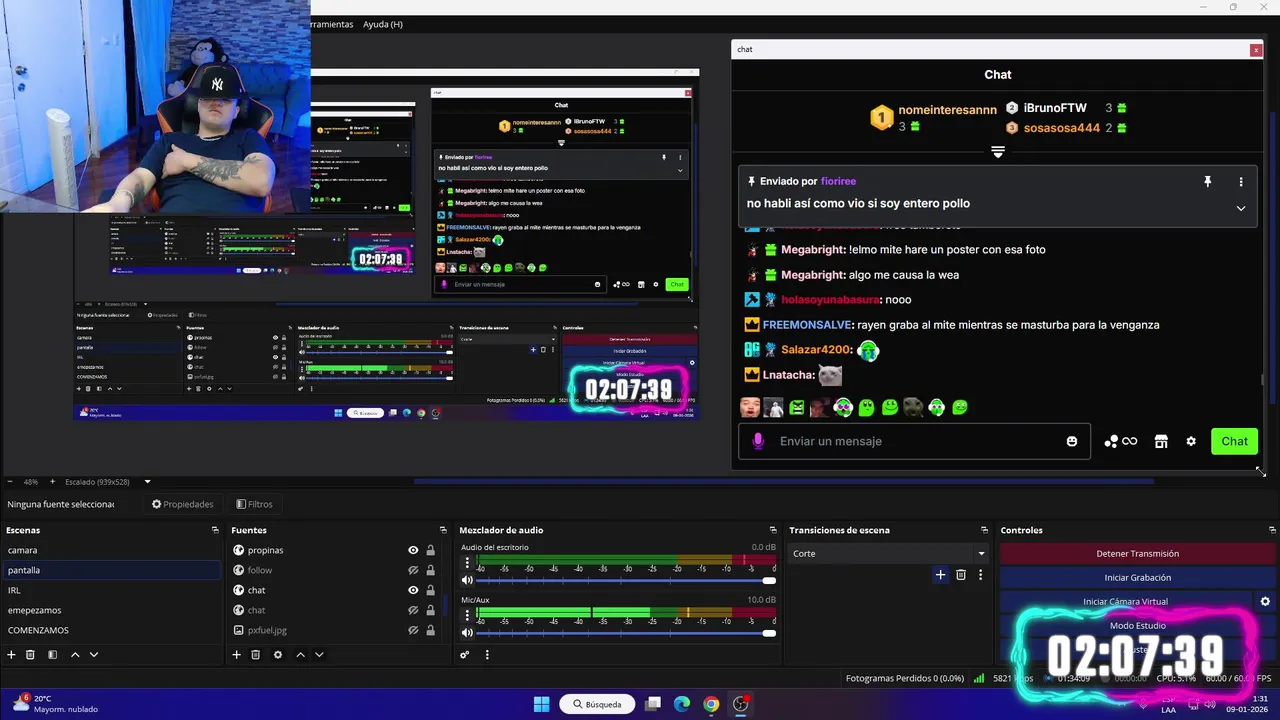Open Chrome in the Windows taskbar
Viewport: 1280px width, 720px height.
click(711, 704)
